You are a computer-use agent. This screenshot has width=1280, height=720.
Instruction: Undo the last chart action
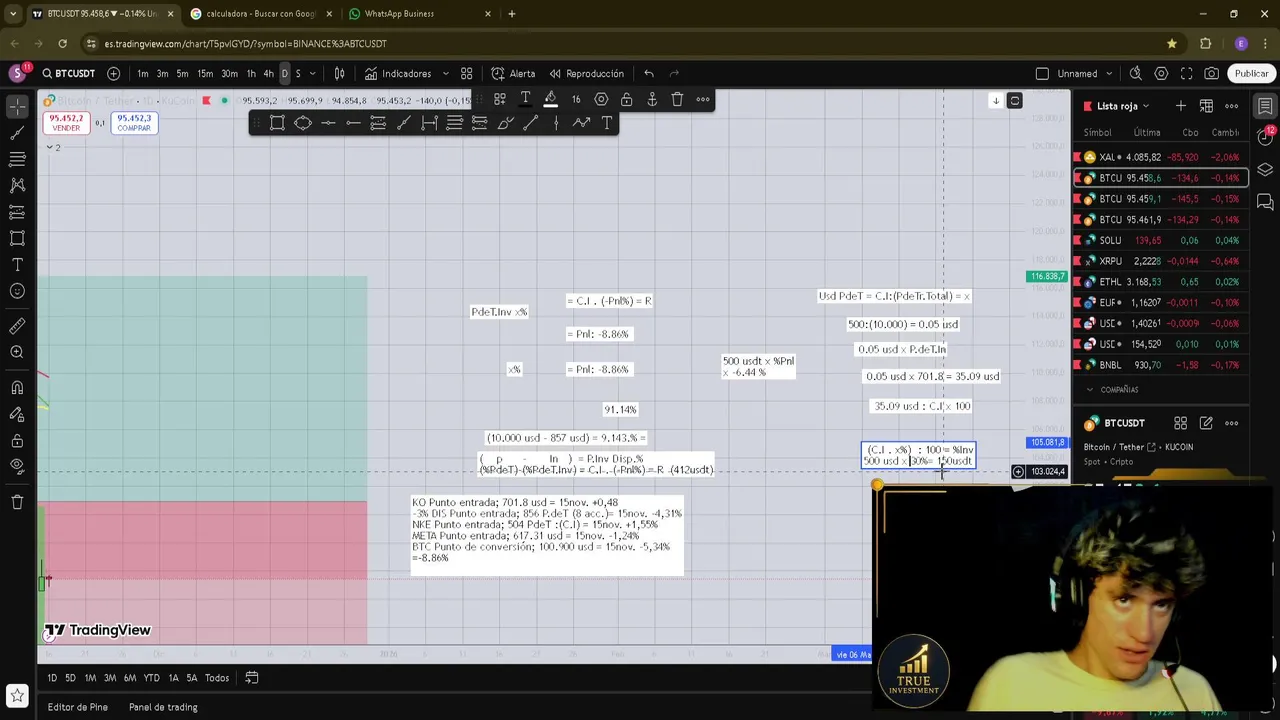click(x=649, y=73)
